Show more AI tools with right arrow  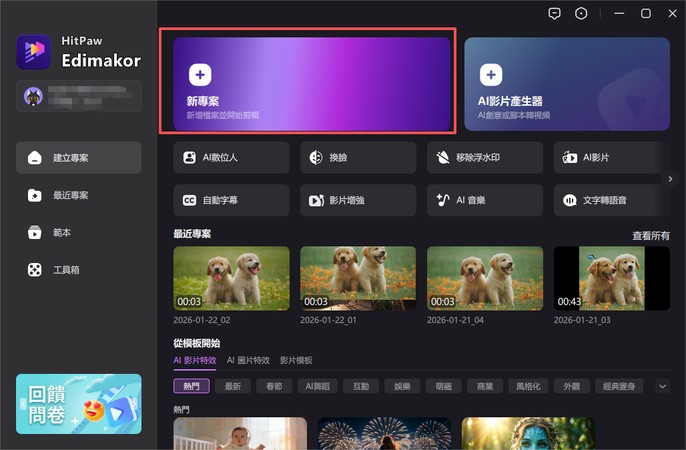click(x=670, y=179)
